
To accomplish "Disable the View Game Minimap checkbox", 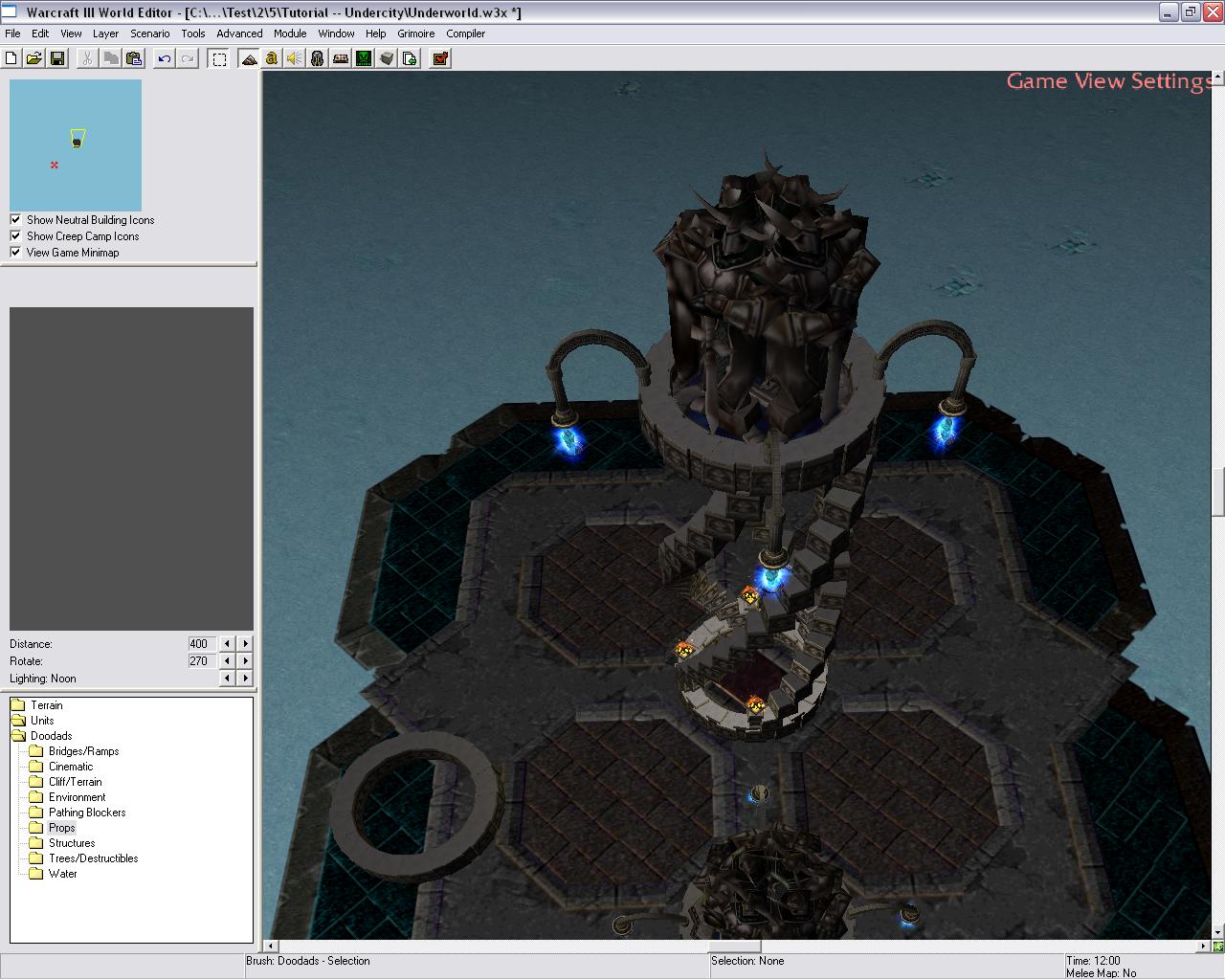I will (15, 253).
